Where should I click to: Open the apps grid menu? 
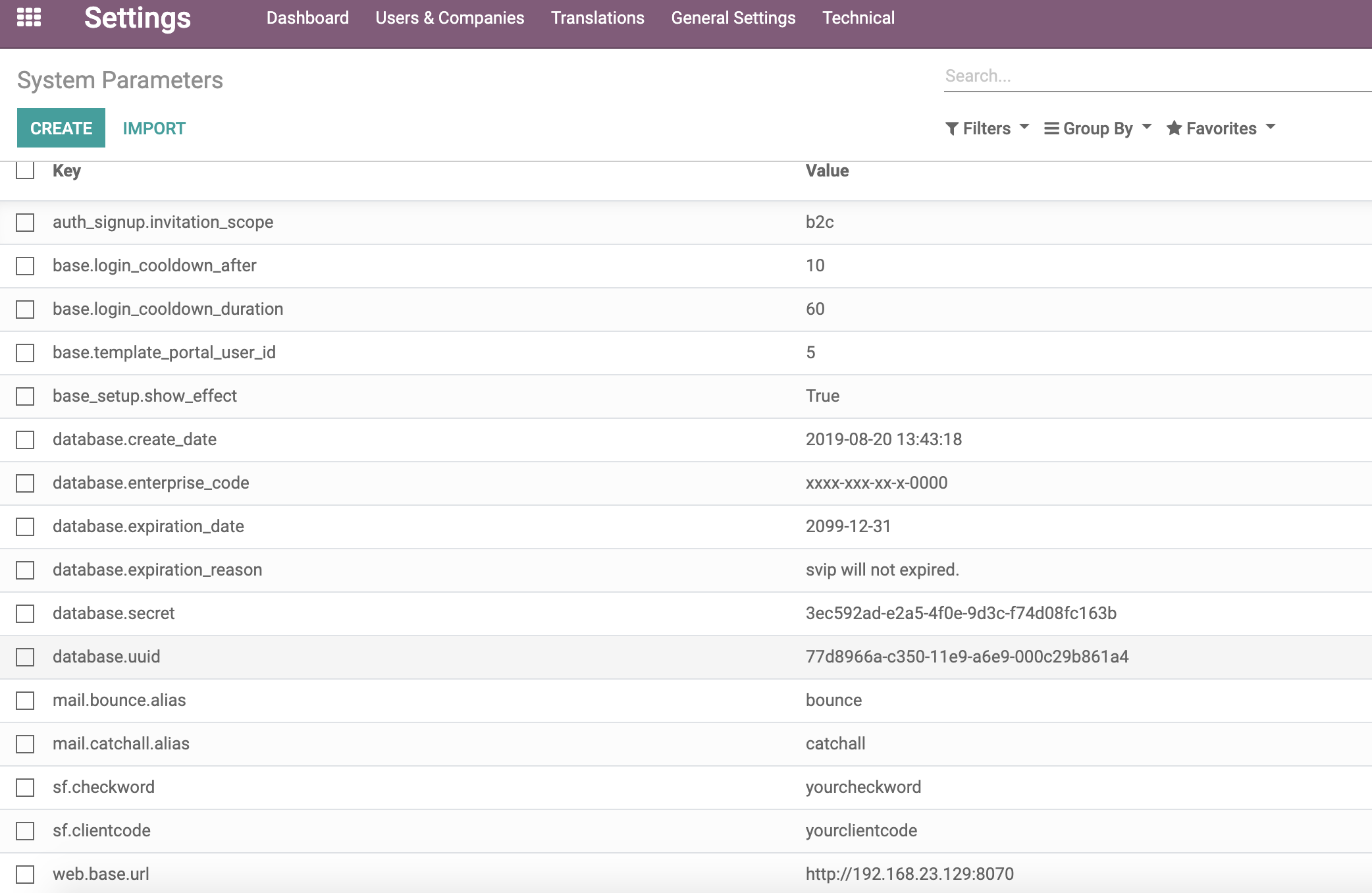(x=30, y=17)
